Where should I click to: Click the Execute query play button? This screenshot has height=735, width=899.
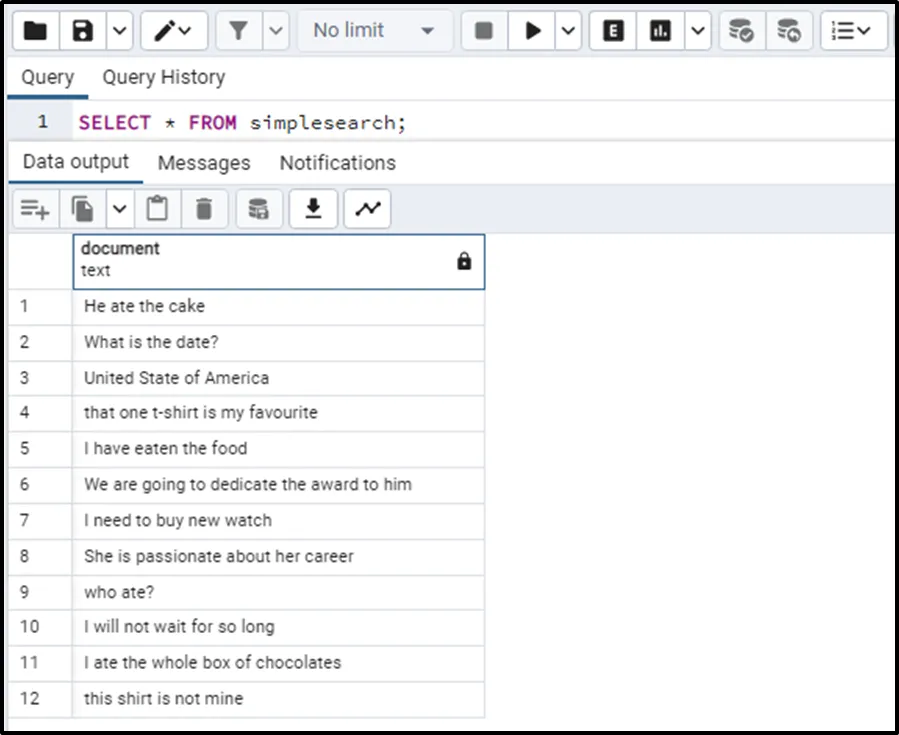coord(533,31)
